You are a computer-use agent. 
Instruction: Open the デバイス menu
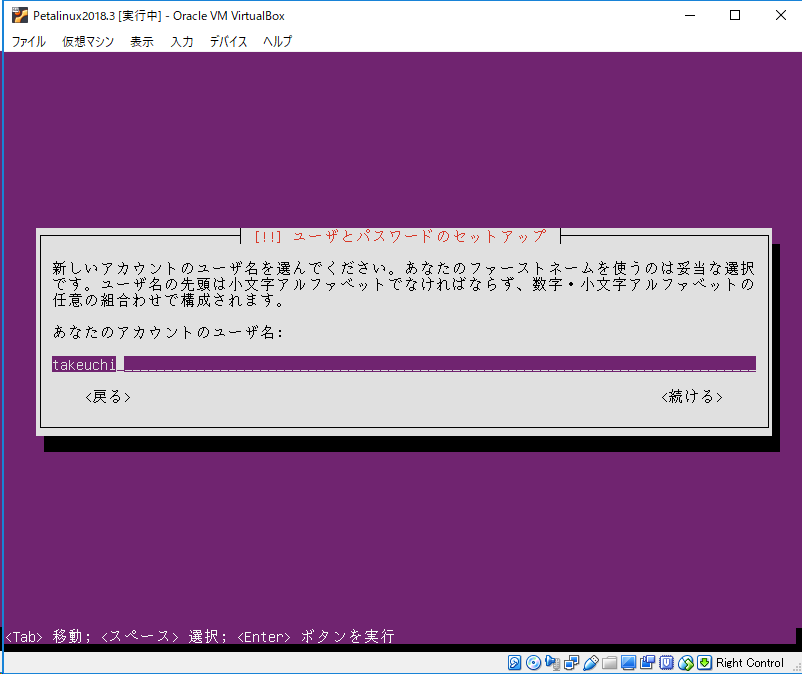(x=228, y=42)
